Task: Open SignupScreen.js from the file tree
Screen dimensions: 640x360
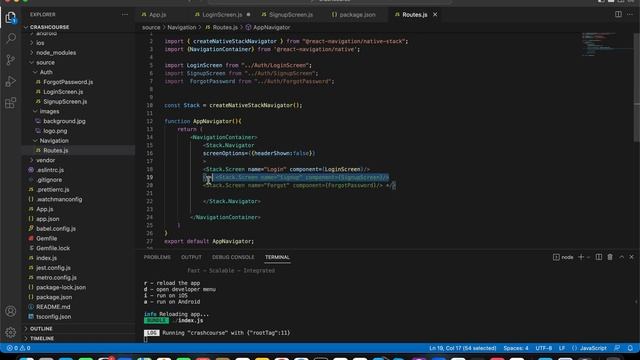Action: click(65, 102)
